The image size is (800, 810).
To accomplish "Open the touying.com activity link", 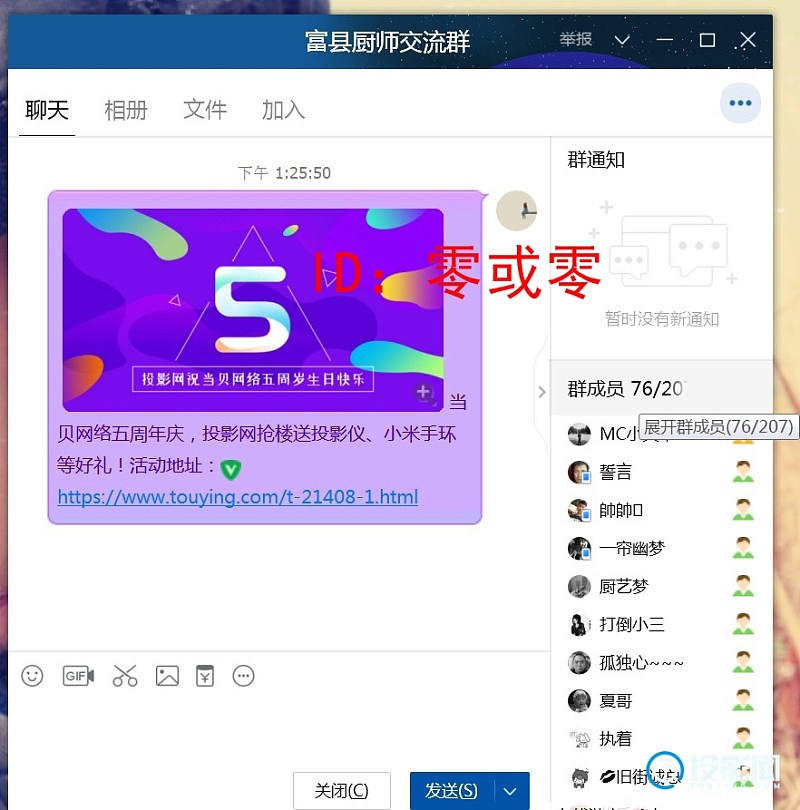I will point(238,497).
